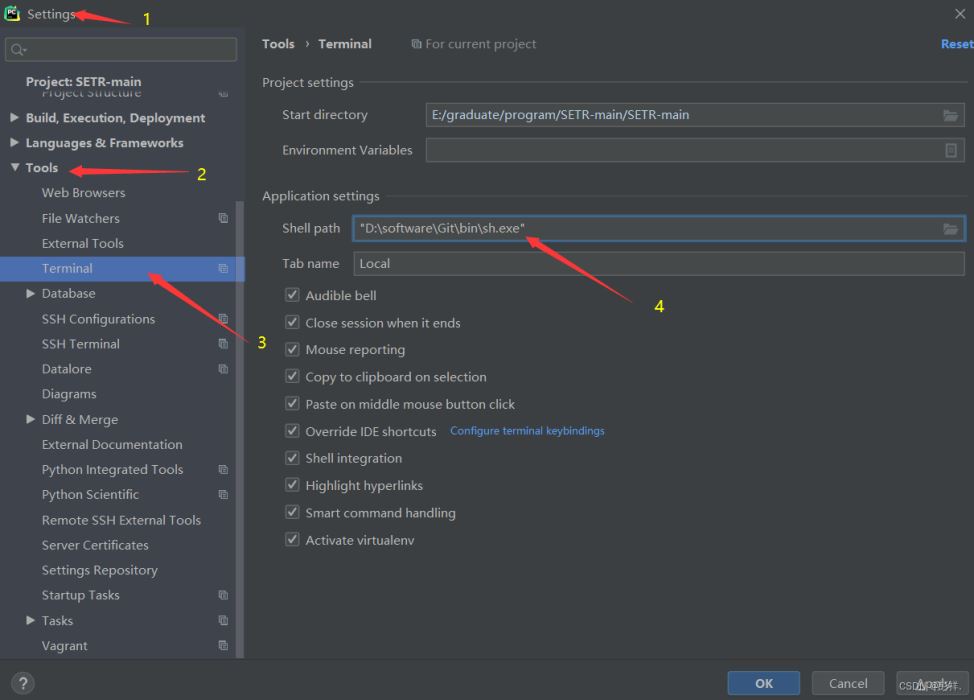This screenshot has width=974, height=700.
Task: Open Configure terminal keybindings link
Action: [527, 431]
